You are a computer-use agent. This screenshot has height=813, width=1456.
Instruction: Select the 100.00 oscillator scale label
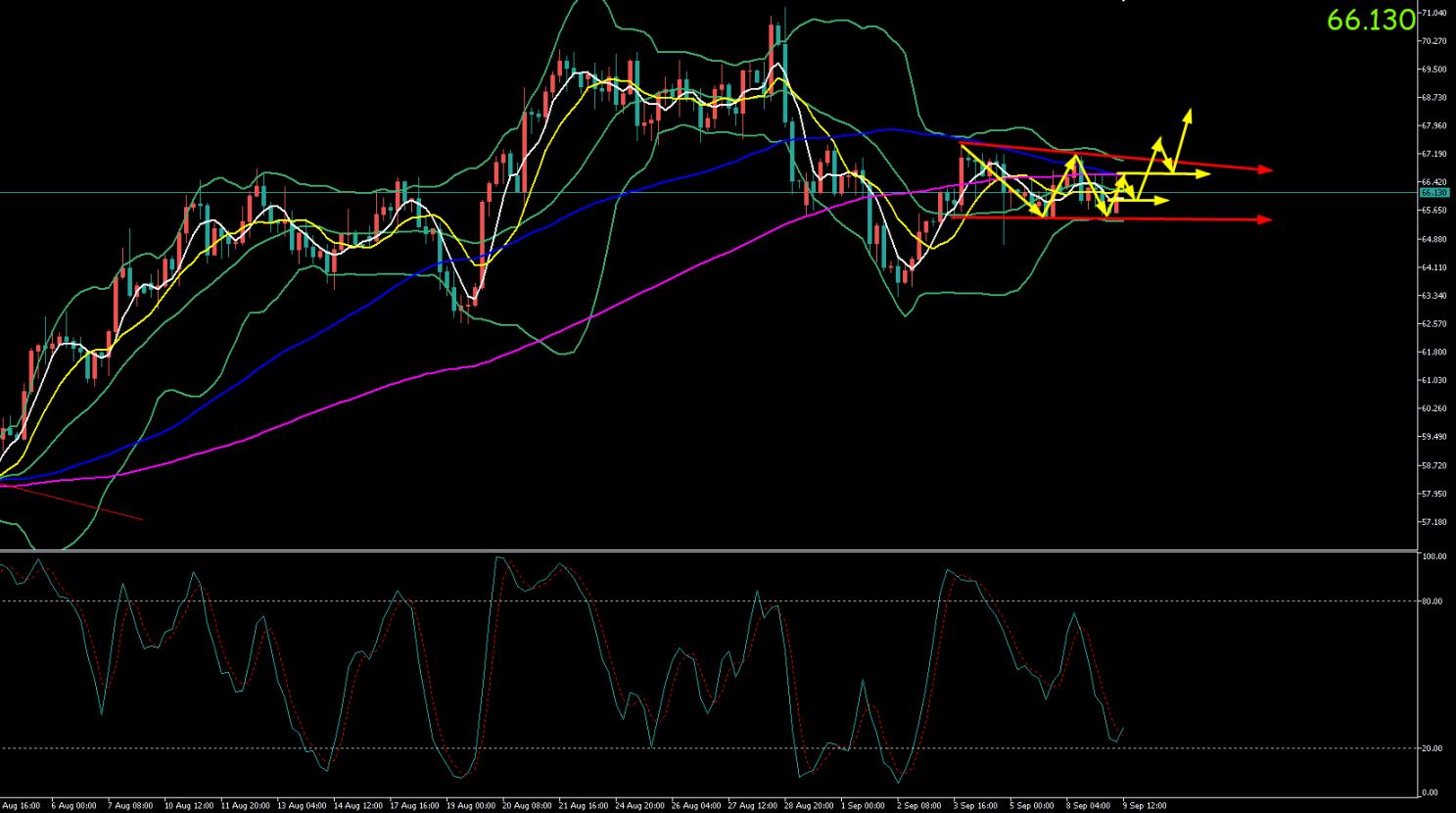[x=1434, y=556]
